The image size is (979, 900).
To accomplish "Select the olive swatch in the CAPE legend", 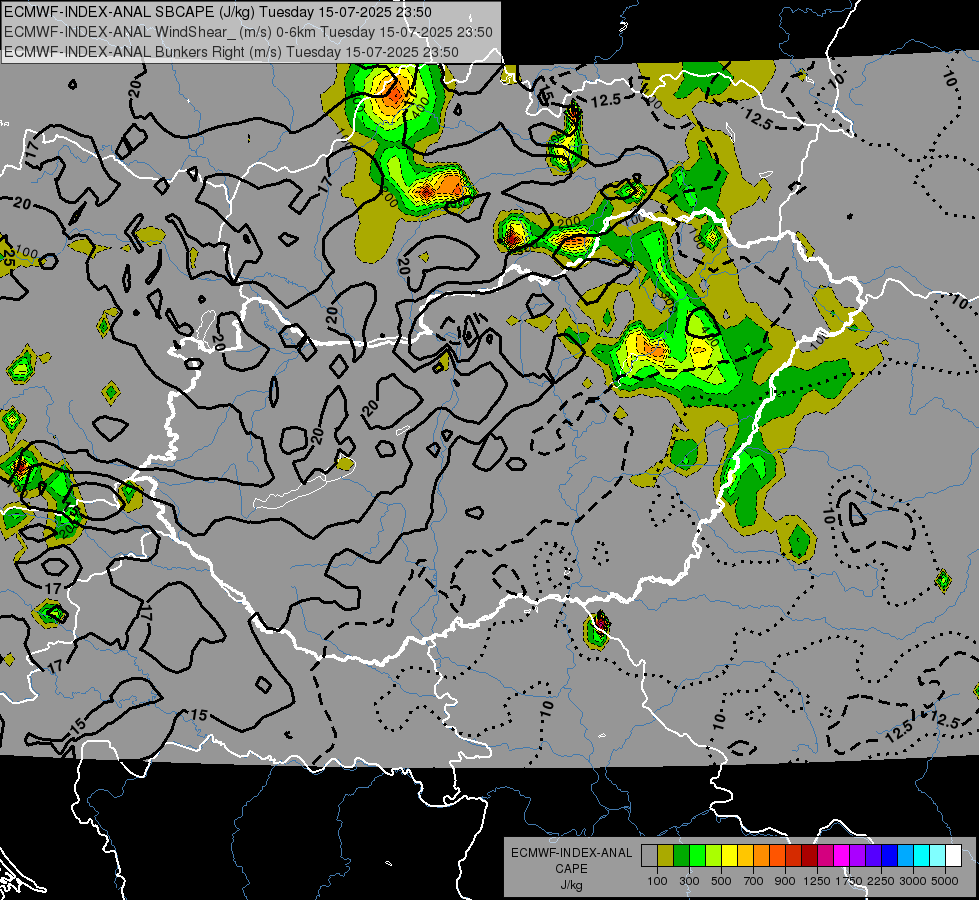I will click(x=666, y=855).
